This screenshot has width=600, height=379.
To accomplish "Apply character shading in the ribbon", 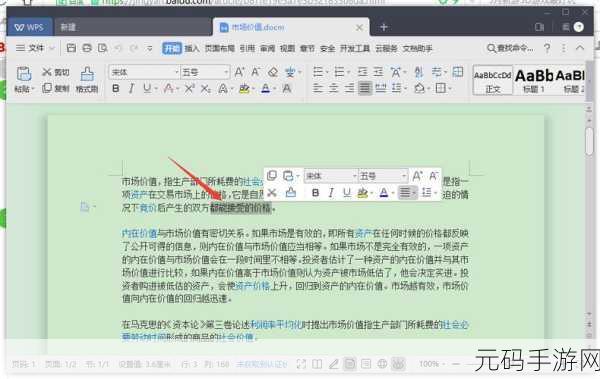I will point(287,88).
